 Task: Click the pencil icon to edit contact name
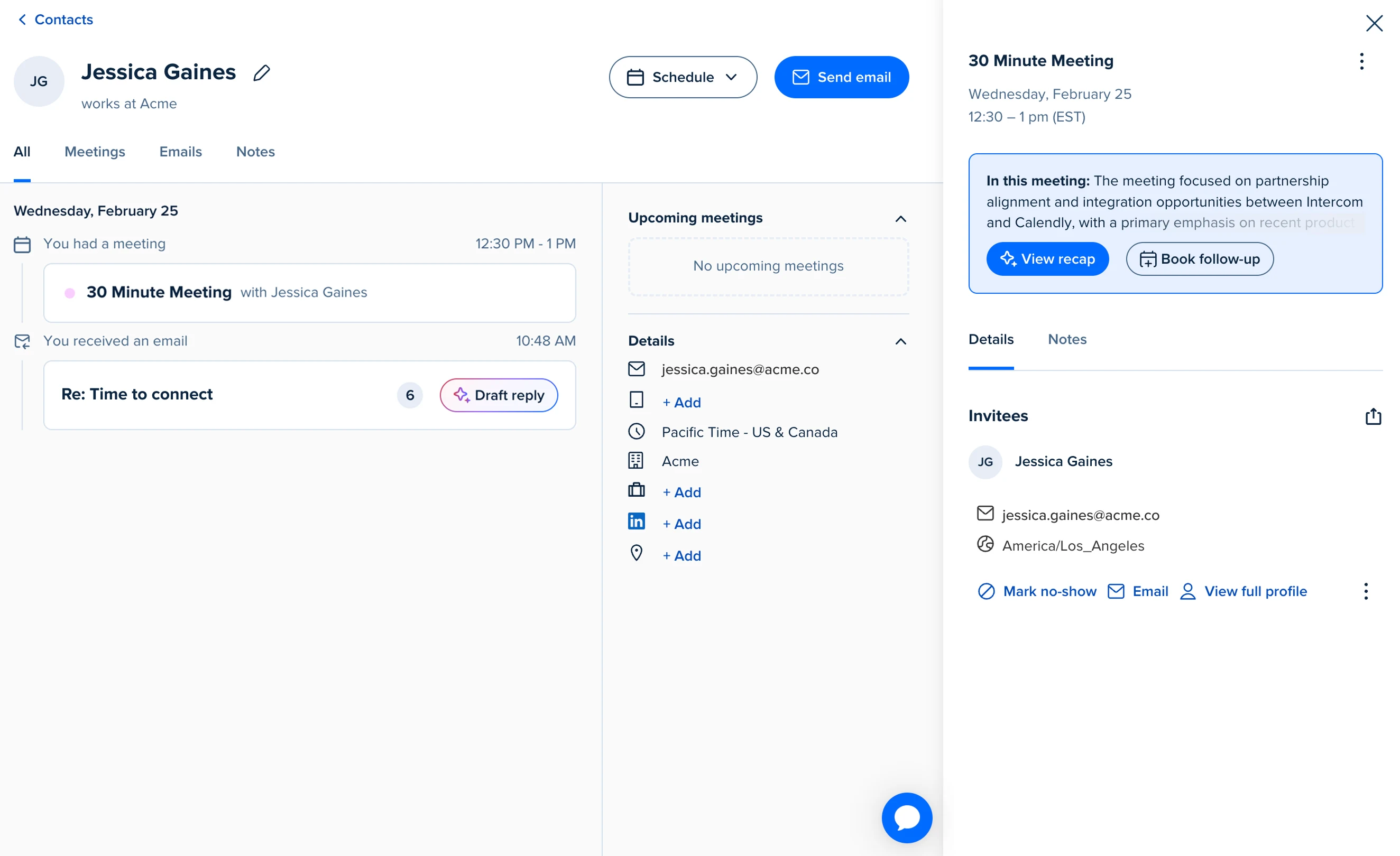pos(261,73)
